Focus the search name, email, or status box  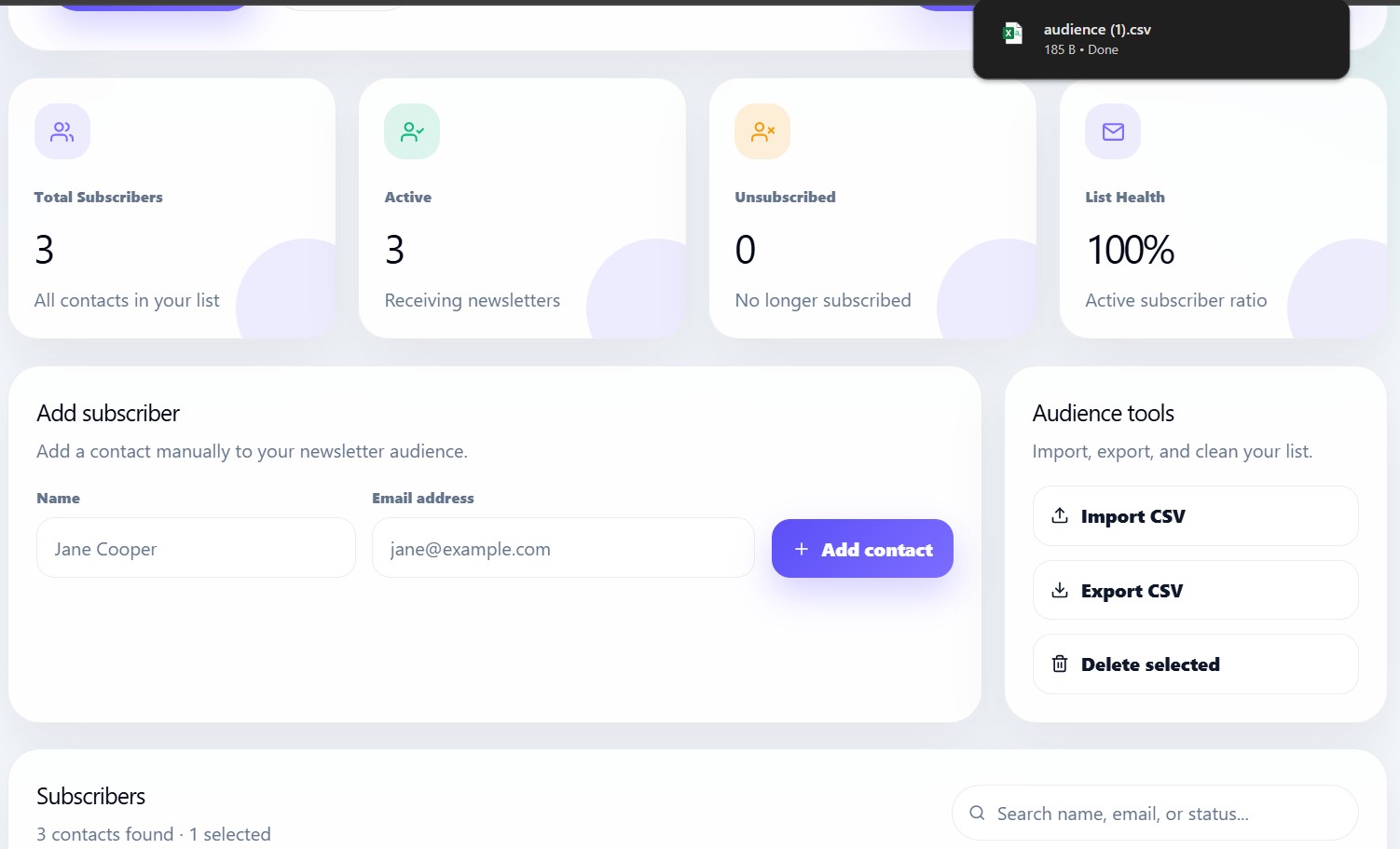[1155, 813]
